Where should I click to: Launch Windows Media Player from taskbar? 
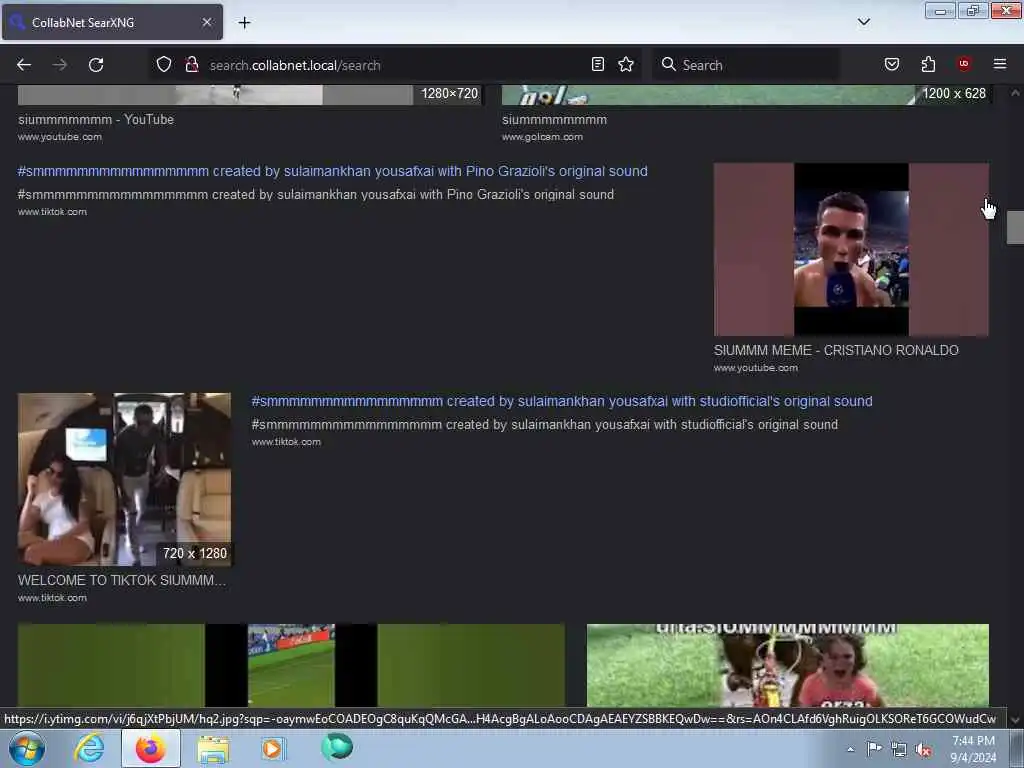pyautogui.click(x=273, y=748)
